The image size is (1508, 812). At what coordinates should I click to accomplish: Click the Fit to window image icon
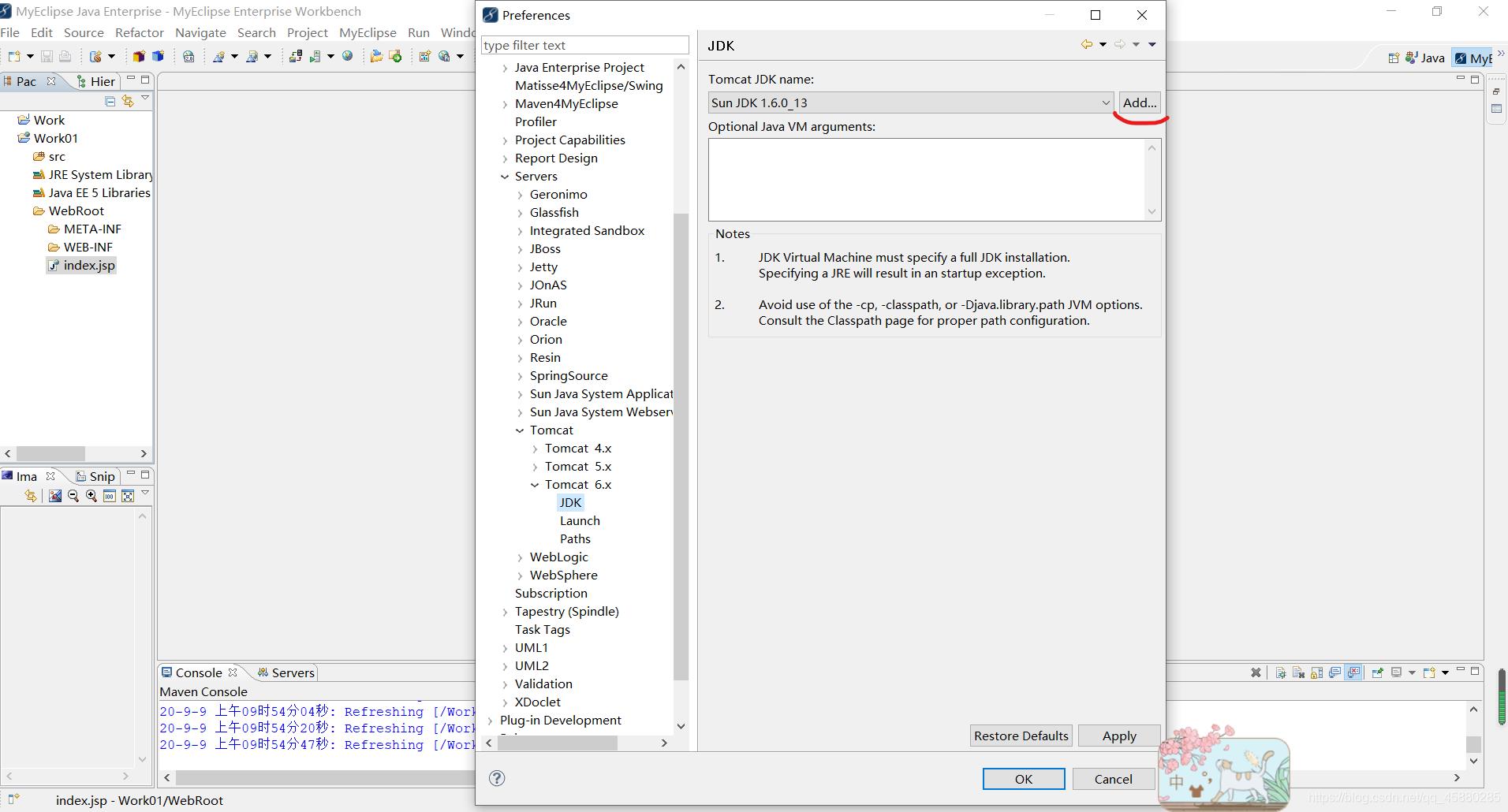[128, 496]
